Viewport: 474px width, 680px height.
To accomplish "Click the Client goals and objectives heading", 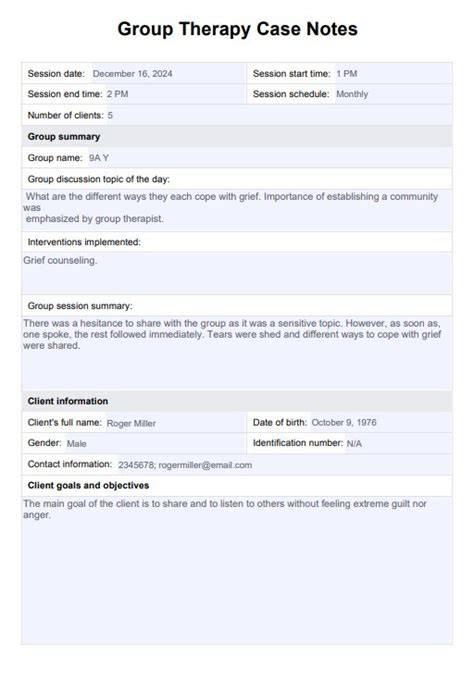I will [x=88, y=486].
